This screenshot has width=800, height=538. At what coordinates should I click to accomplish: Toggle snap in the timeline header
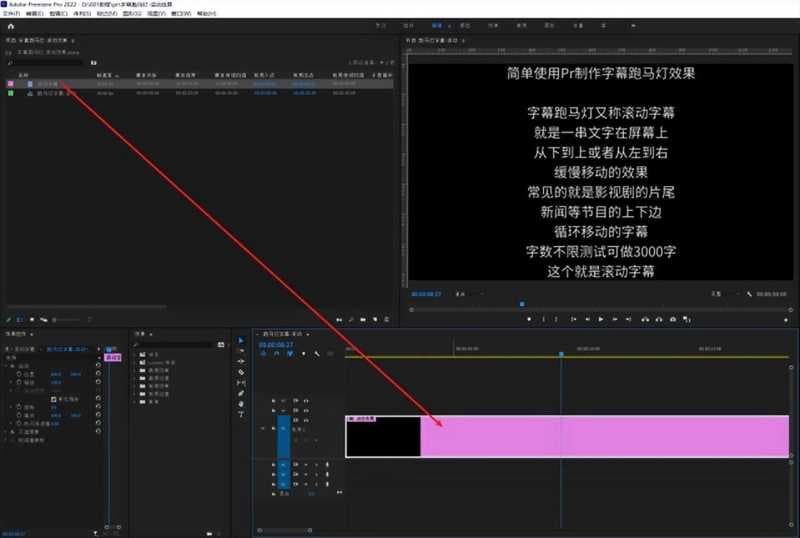click(x=277, y=354)
